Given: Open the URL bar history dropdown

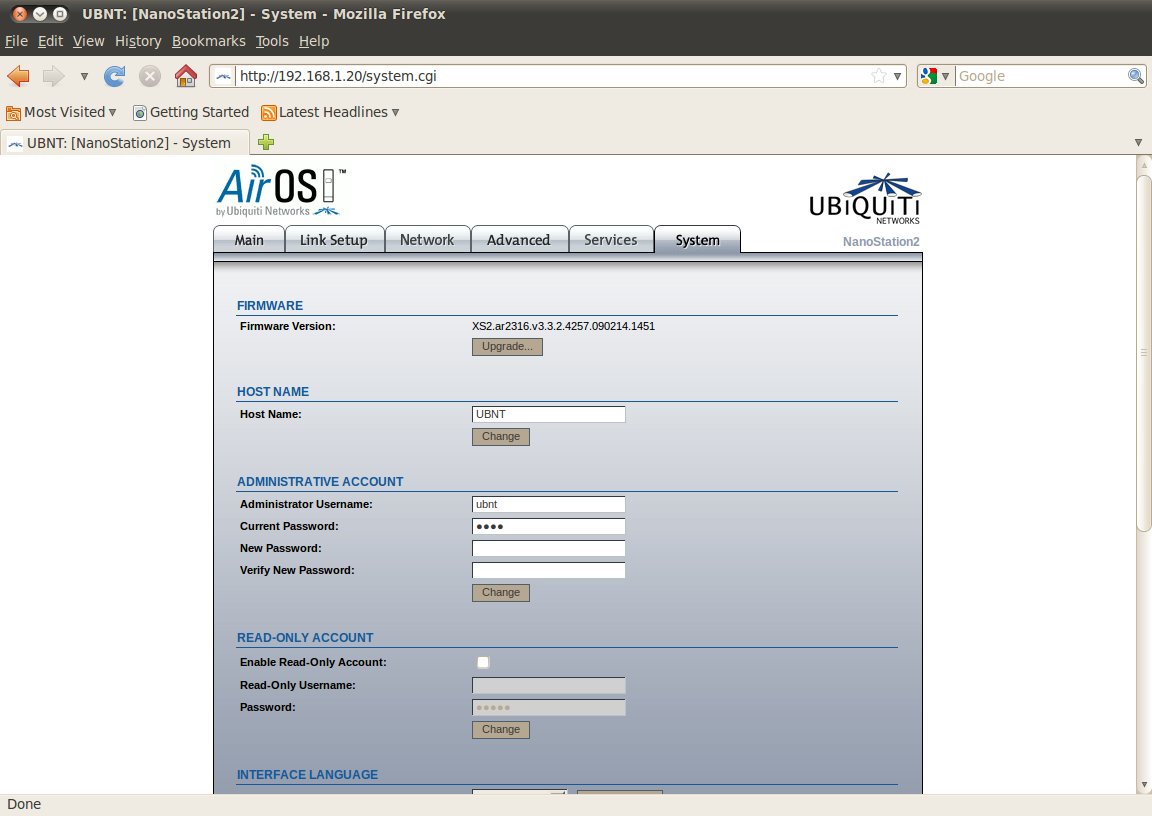Looking at the screenshot, I should tap(897, 76).
